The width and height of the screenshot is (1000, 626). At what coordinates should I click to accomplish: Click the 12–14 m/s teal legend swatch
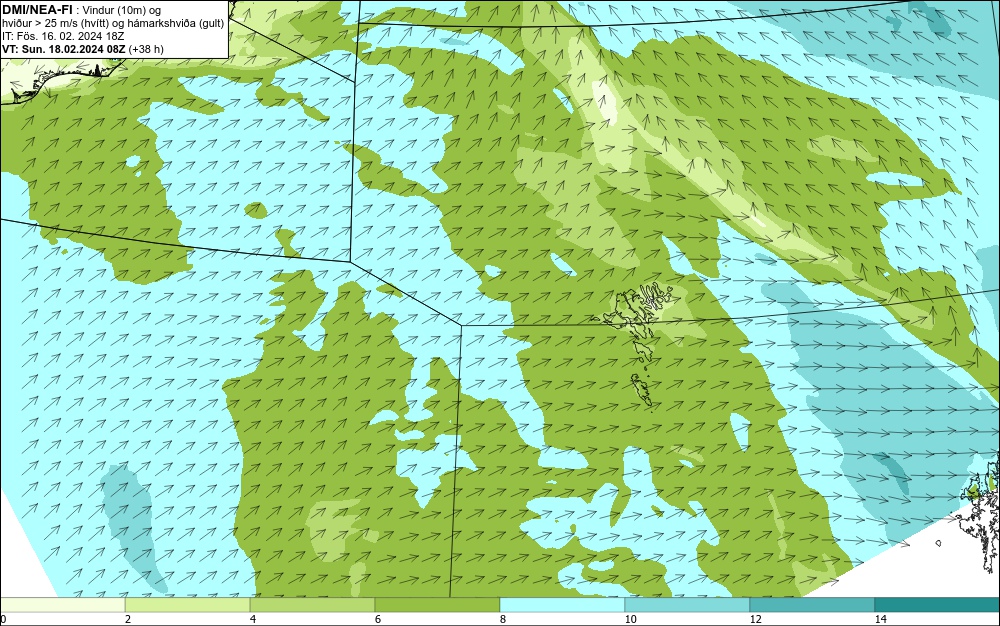click(x=812, y=605)
